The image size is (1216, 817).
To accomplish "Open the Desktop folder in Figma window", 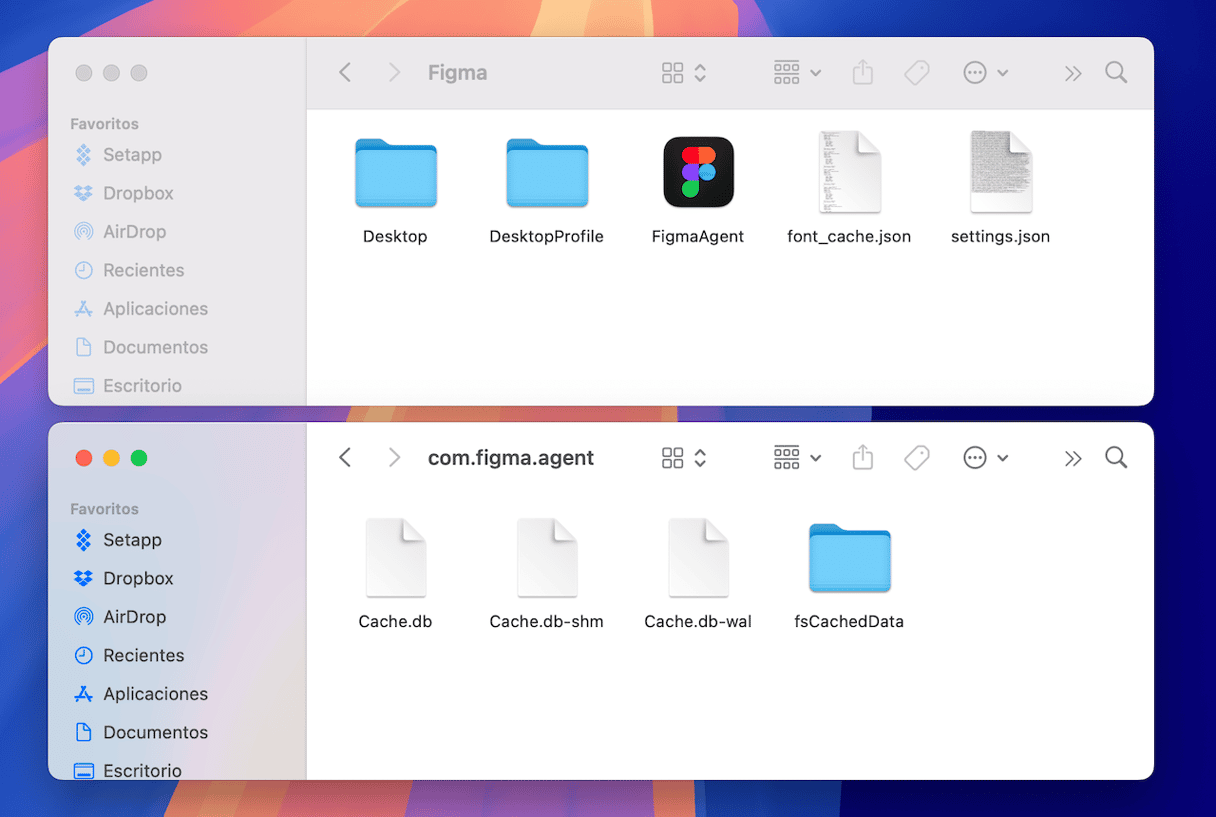I will (396, 173).
